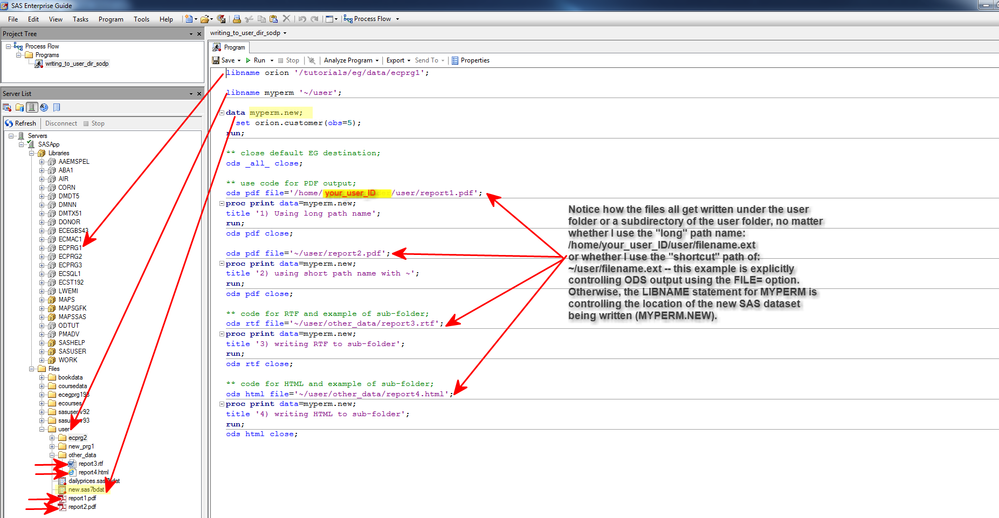The width and height of the screenshot is (999, 518).
Task: Open the View menu
Action: point(56,19)
